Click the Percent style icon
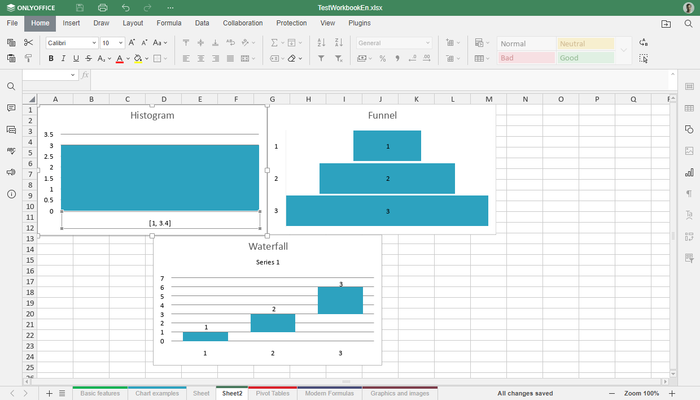The height and width of the screenshot is (400, 700). pyautogui.click(x=383, y=59)
